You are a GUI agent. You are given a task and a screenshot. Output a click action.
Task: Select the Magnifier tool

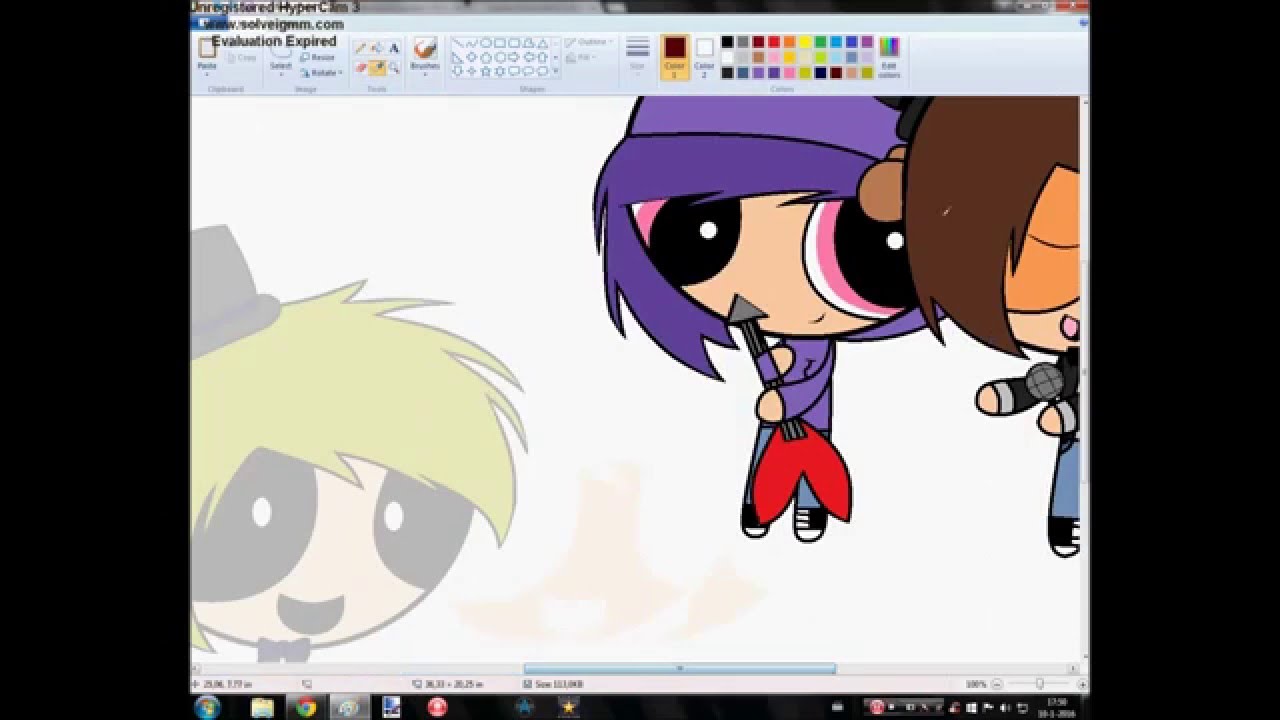click(x=394, y=67)
